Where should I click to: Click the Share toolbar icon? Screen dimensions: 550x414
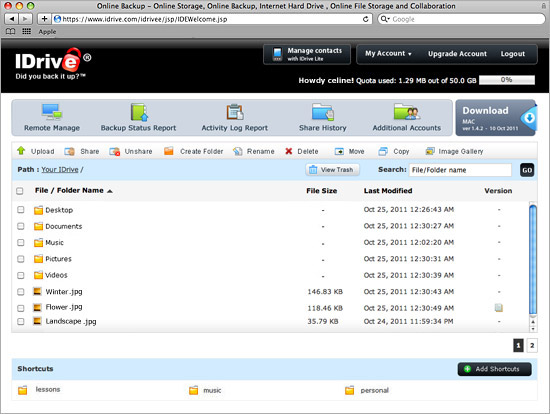tap(69, 152)
